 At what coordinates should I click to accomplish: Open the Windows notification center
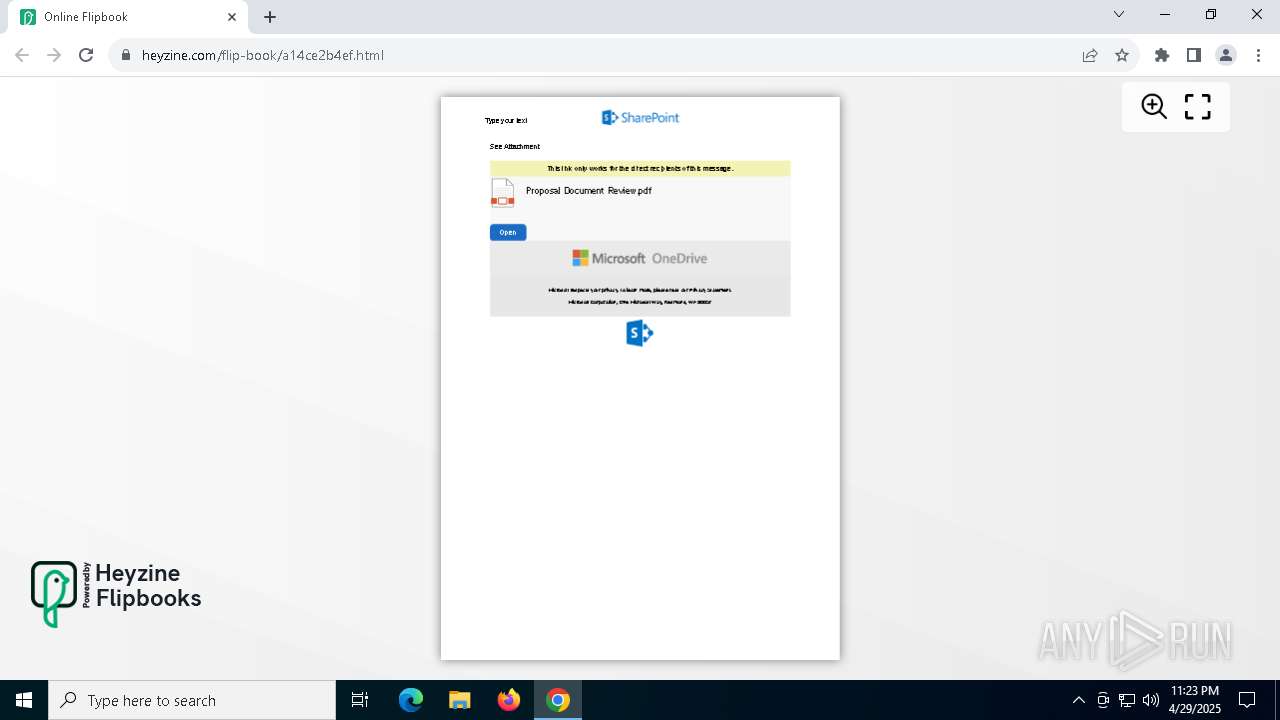coord(1247,700)
